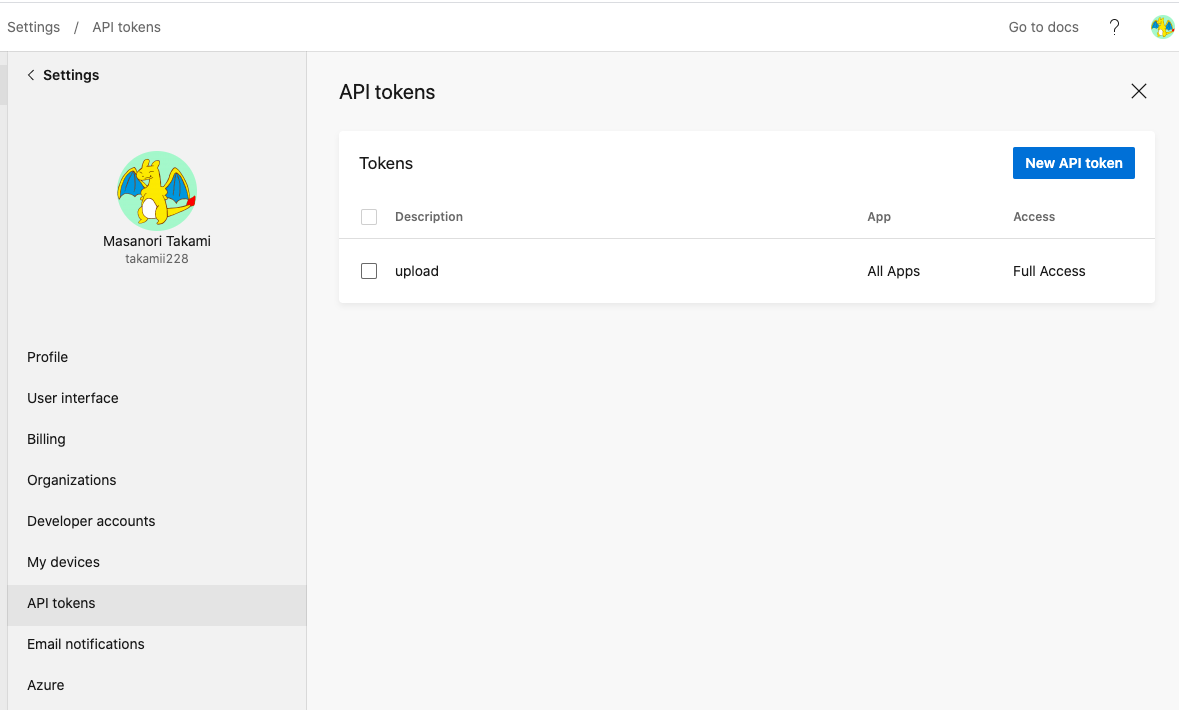Open the user avatar menu in header
Screen dimensions: 1179x710
tap(1162, 27)
